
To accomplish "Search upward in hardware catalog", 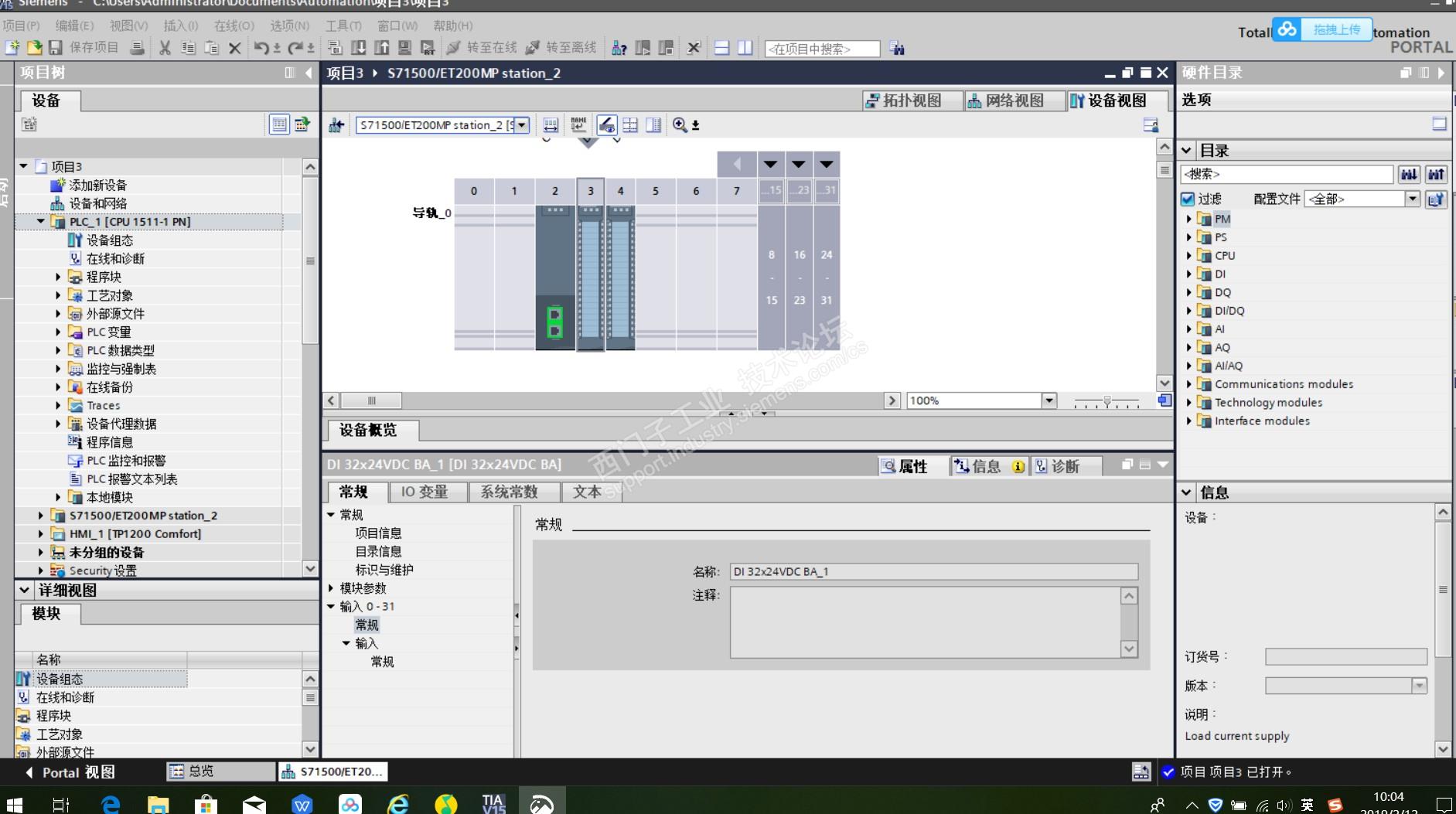I will pyautogui.click(x=1437, y=175).
